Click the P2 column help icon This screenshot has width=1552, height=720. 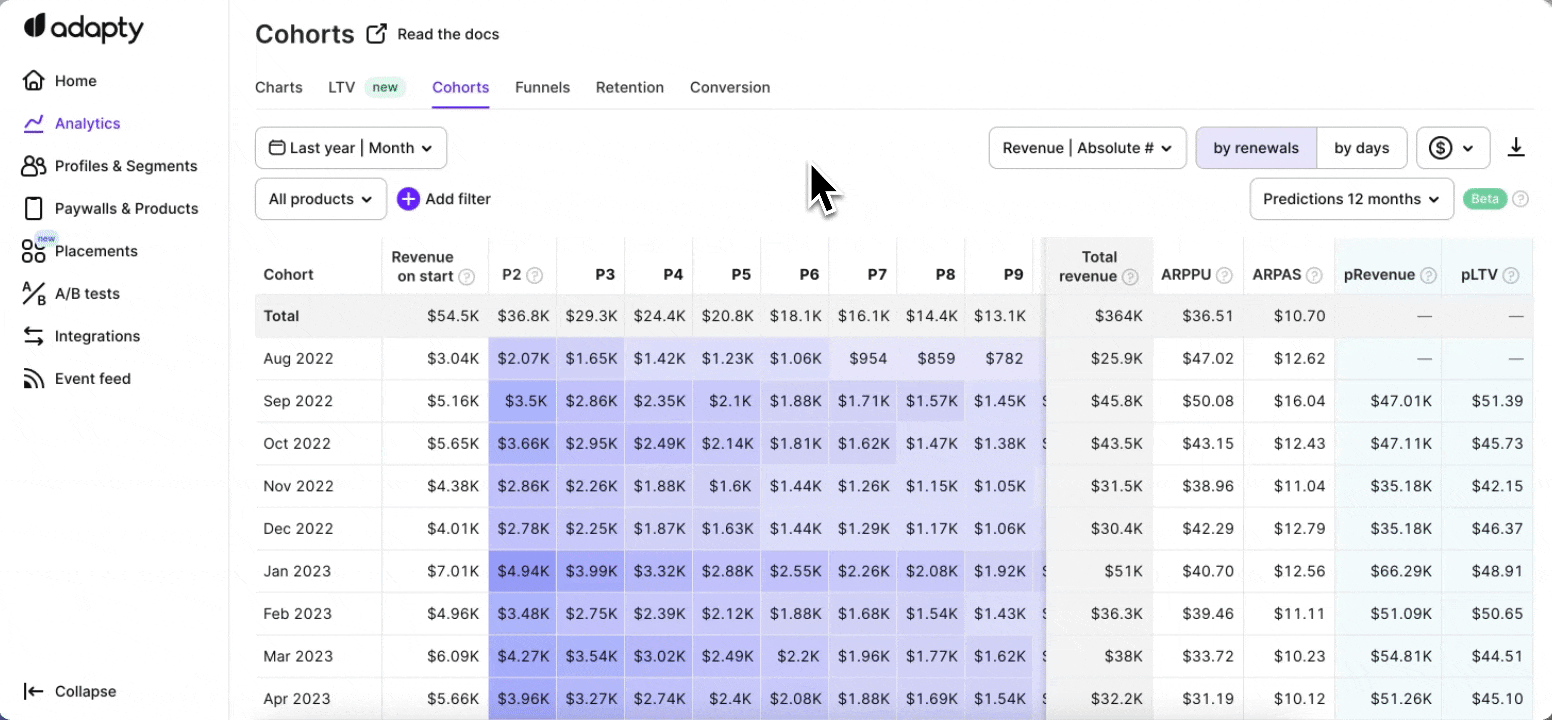[x=535, y=275]
